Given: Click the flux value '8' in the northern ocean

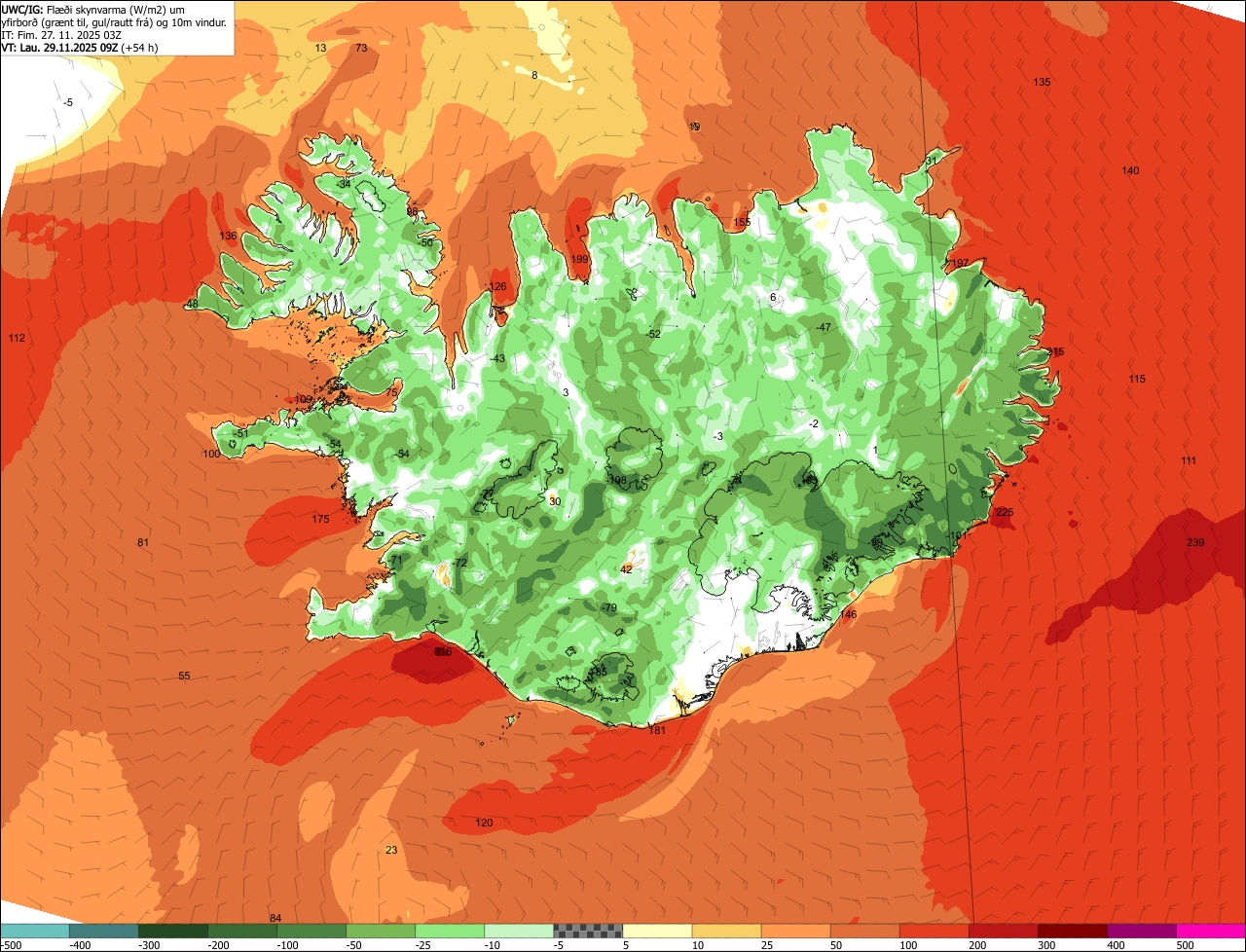Looking at the screenshot, I should click(534, 75).
